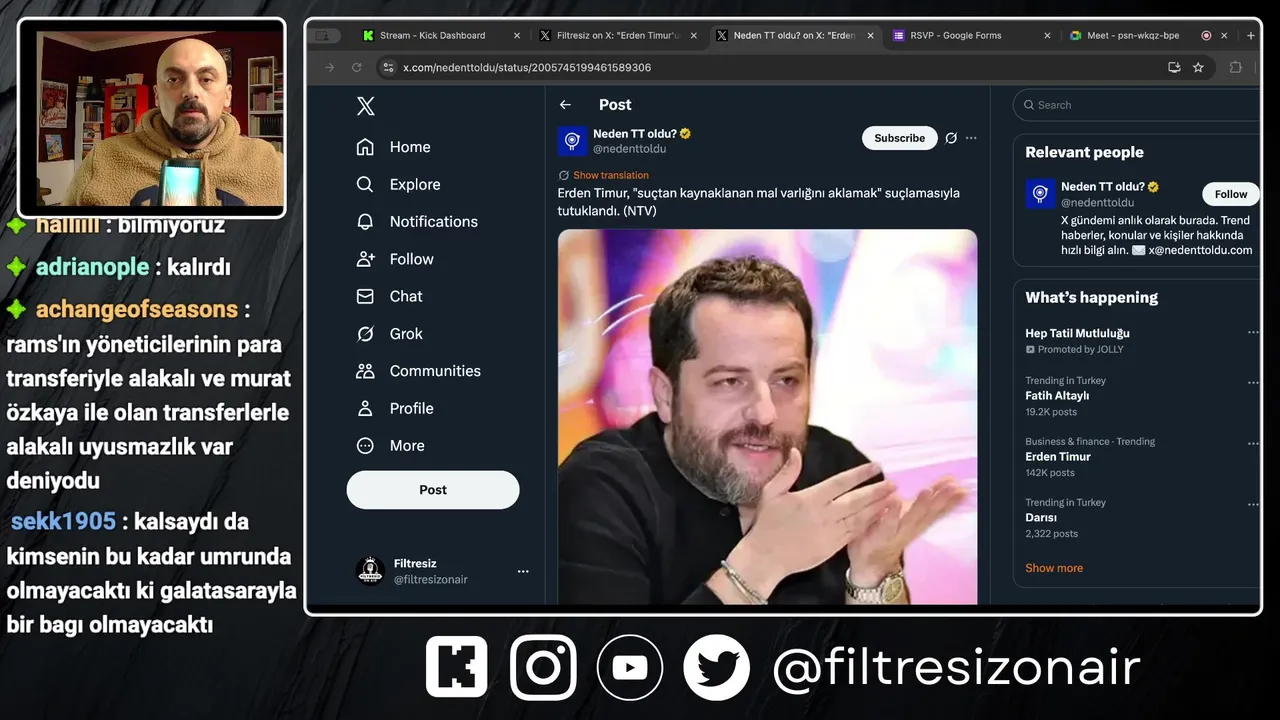Click the Twitter bird logo in banner

[717, 667]
